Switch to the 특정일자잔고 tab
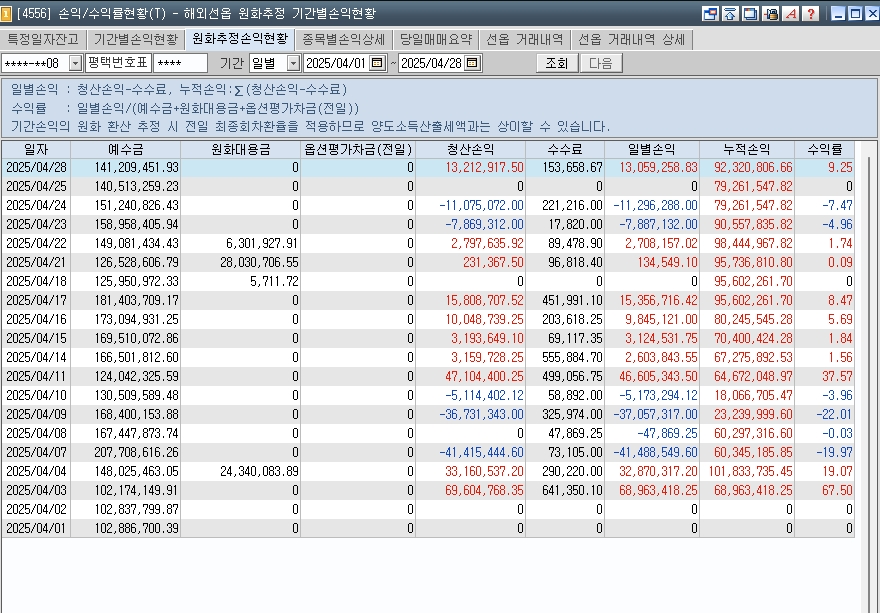Screen dimensions: 880x613 point(43,39)
